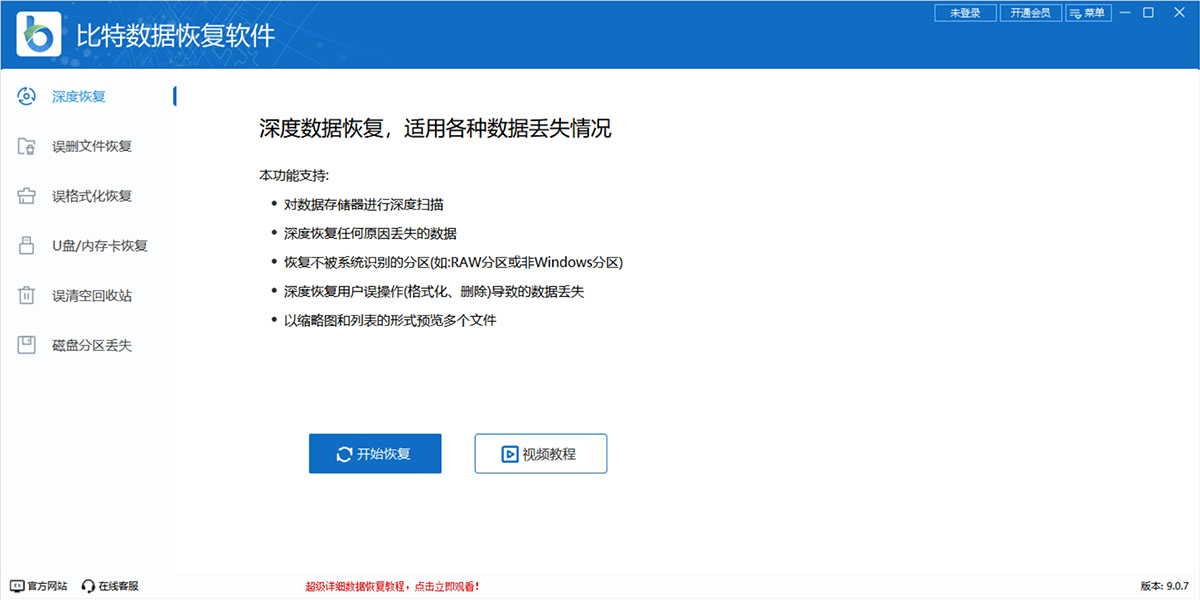Click the 比特数据恢复 app logo

pos(39,36)
